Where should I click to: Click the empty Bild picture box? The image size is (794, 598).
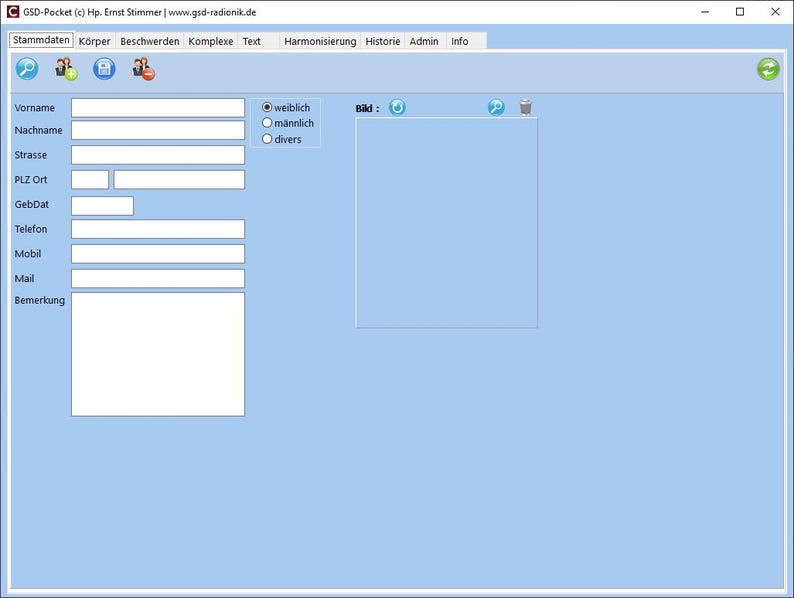pyautogui.click(x=447, y=223)
